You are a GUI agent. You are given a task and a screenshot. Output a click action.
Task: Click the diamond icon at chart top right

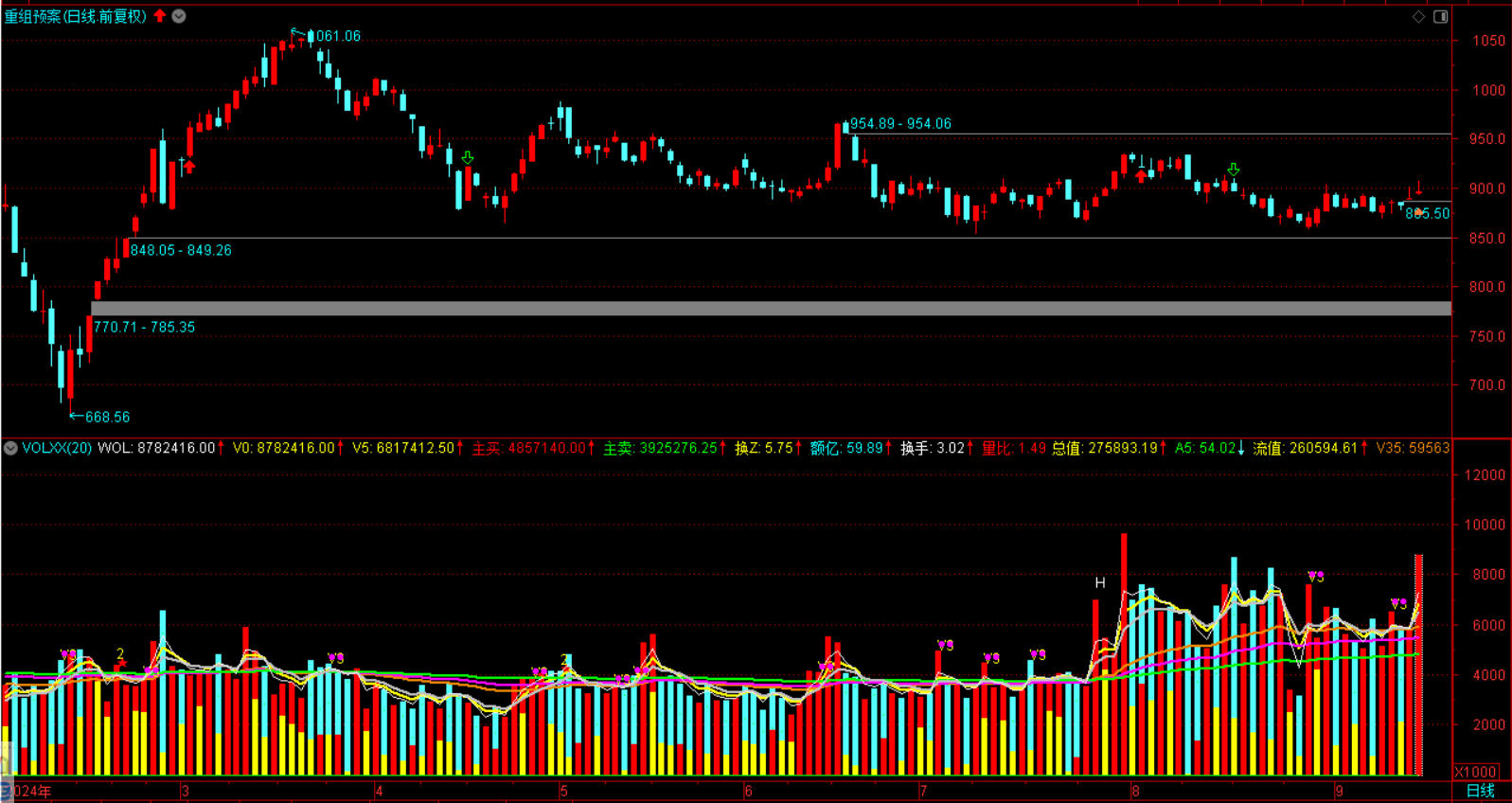pyautogui.click(x=1418, y=16)
